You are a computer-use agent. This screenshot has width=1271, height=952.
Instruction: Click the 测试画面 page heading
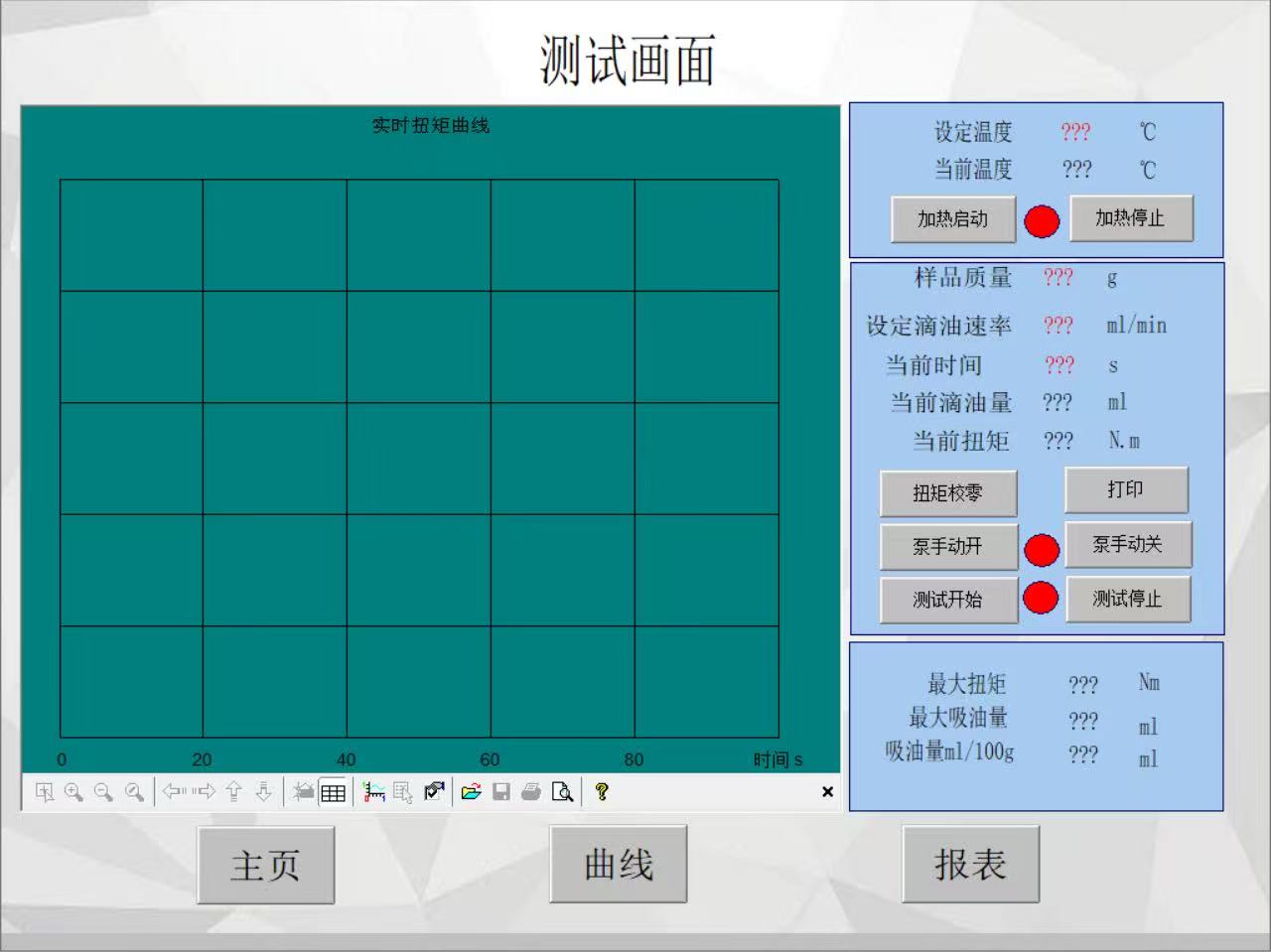(629, 61)
